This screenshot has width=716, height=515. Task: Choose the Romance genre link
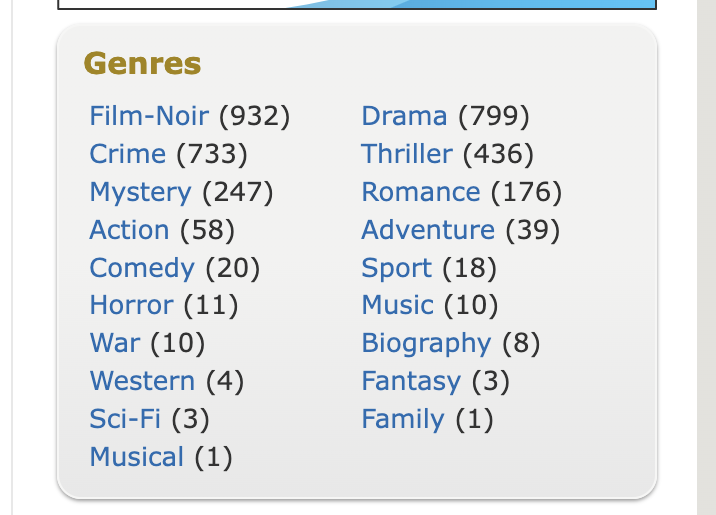(x=421, y=192)
